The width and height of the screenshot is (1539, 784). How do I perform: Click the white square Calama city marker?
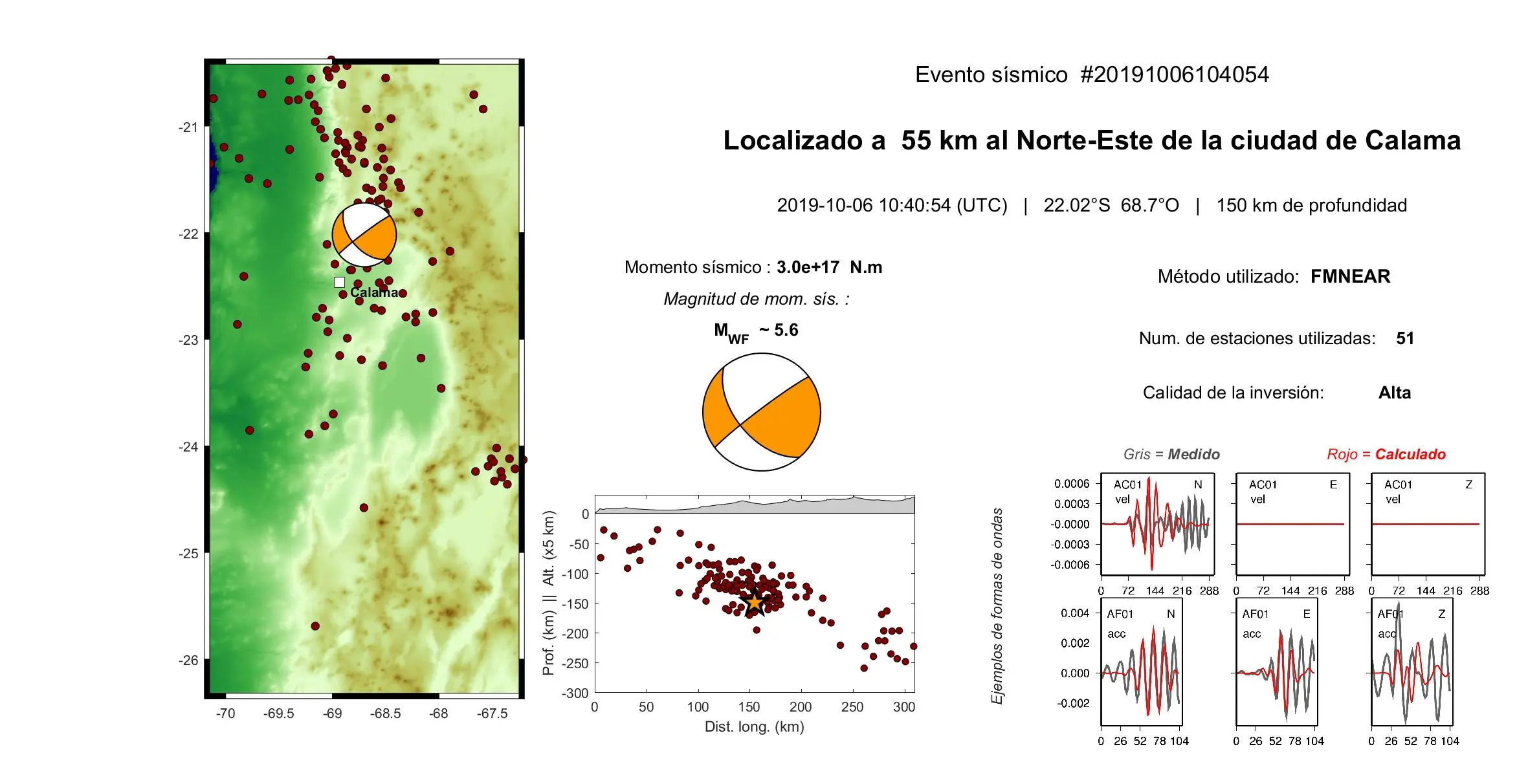[x=339, y=283]
